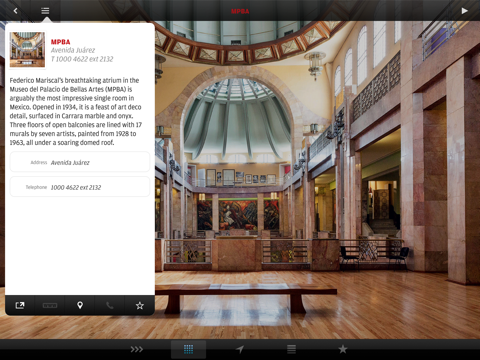Tap the Telephone row 1000 4622 ext 2132

(x=80, y=187)
